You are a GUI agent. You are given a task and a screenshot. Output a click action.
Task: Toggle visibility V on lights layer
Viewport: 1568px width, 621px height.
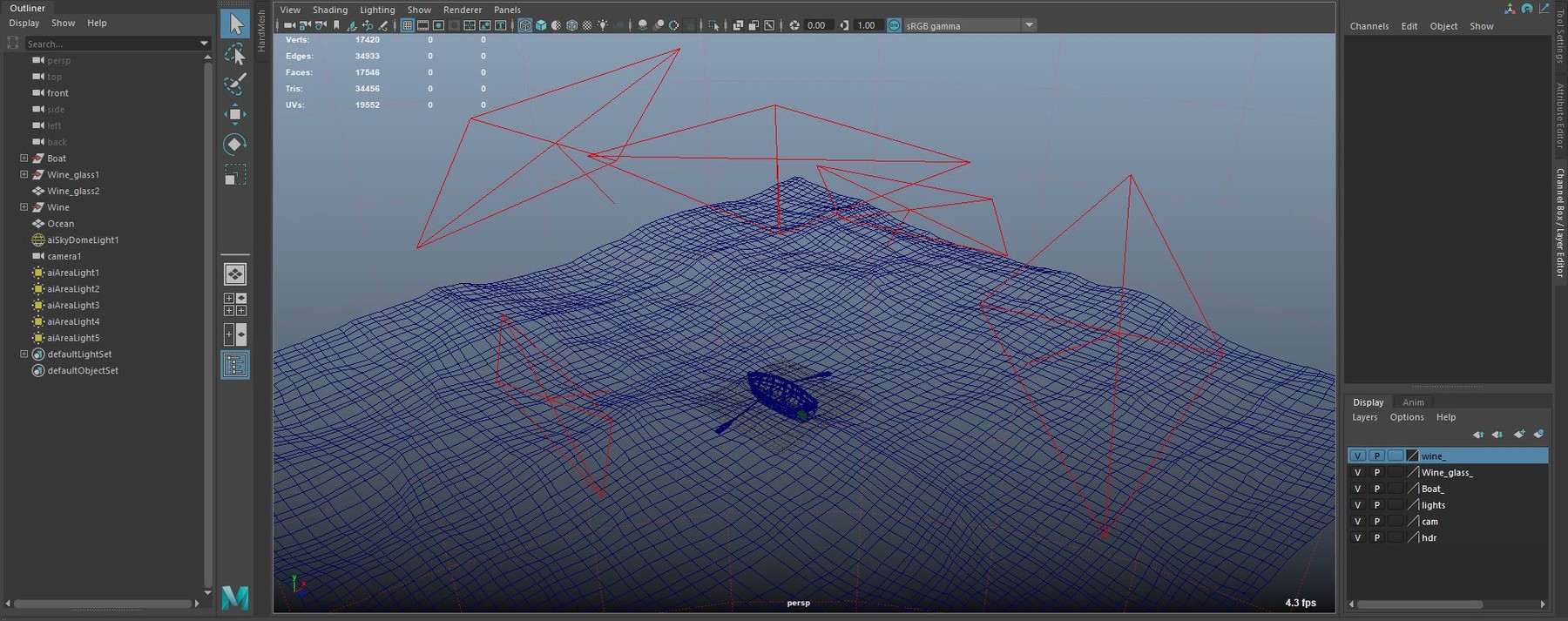tap(1357, 505)
